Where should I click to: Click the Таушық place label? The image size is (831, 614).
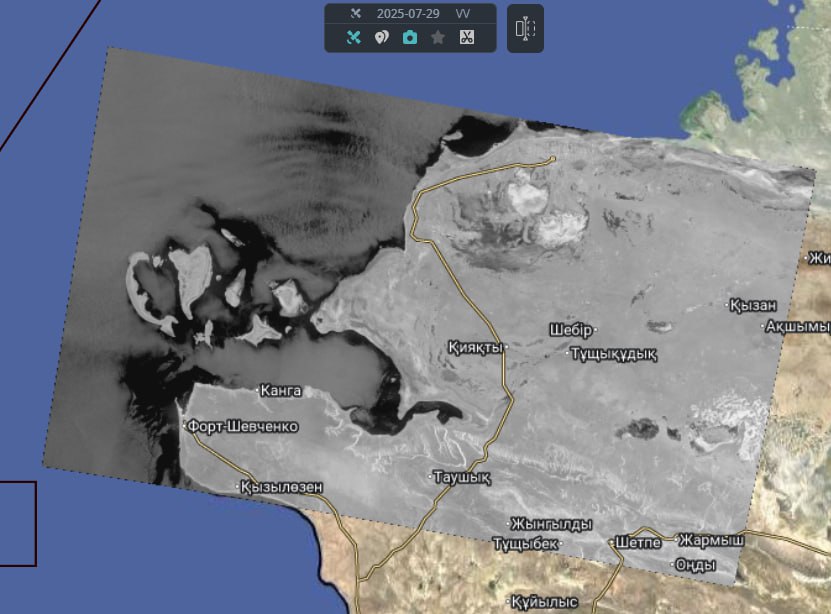click(462, 477)
